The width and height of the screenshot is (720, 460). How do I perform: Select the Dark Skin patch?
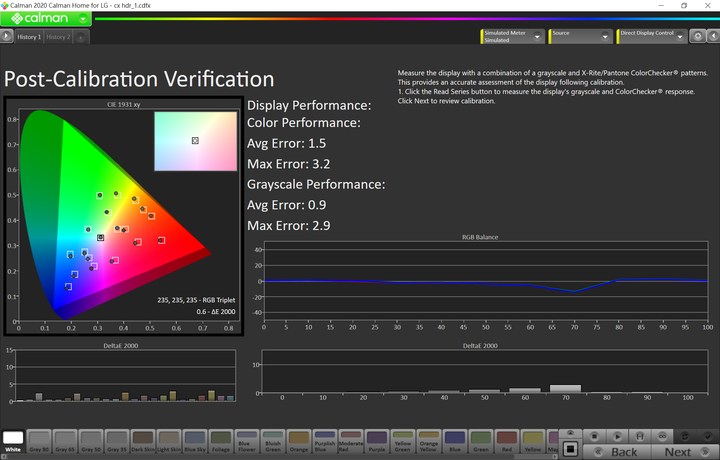(143, 442)
